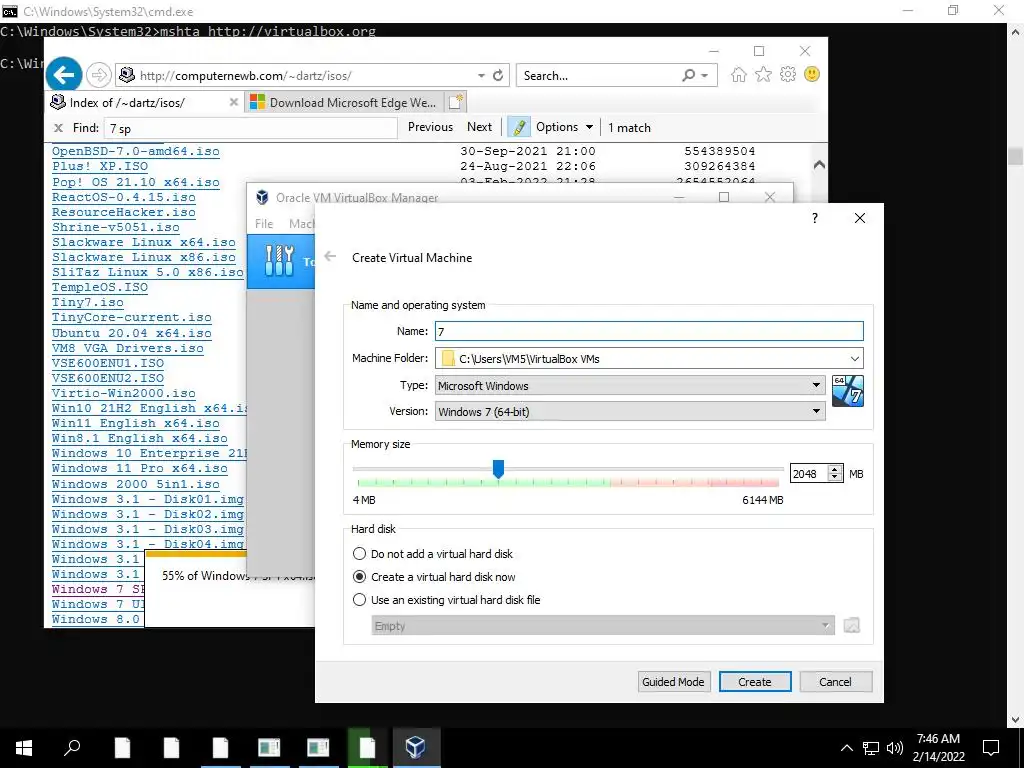Open ReactOS-0.4.15.iso link
Viewport: 1024px width, 768px height.
123,197
